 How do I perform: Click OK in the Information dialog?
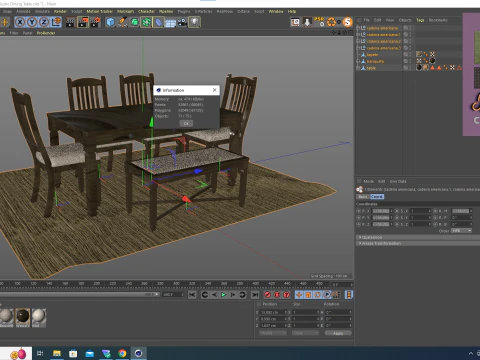186,123
